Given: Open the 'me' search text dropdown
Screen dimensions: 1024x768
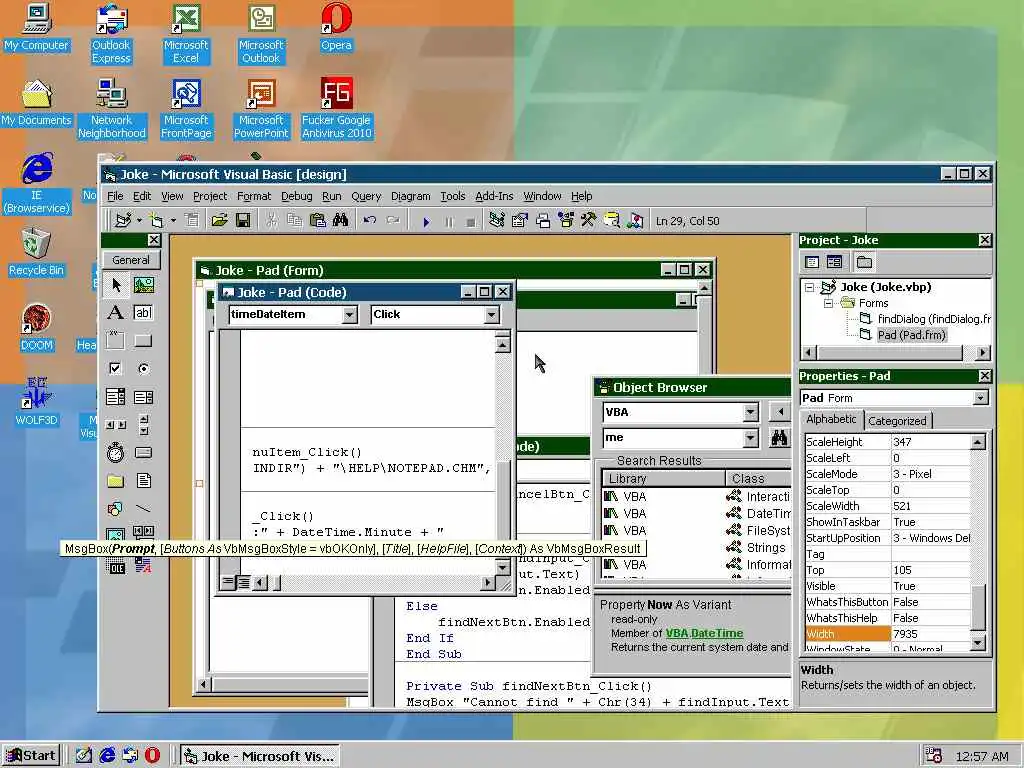Looking at the screenshot, I should tap(750, 438).
